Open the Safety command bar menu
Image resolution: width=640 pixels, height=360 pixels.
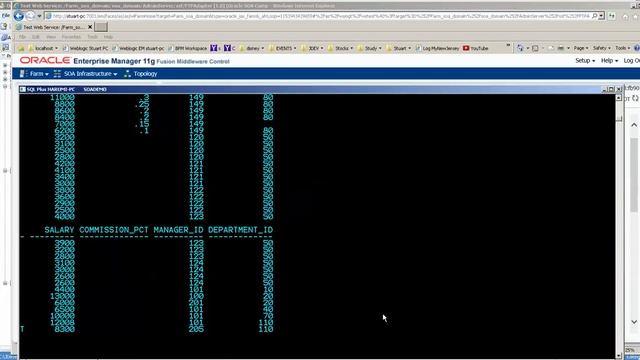(x=602, y=48)
